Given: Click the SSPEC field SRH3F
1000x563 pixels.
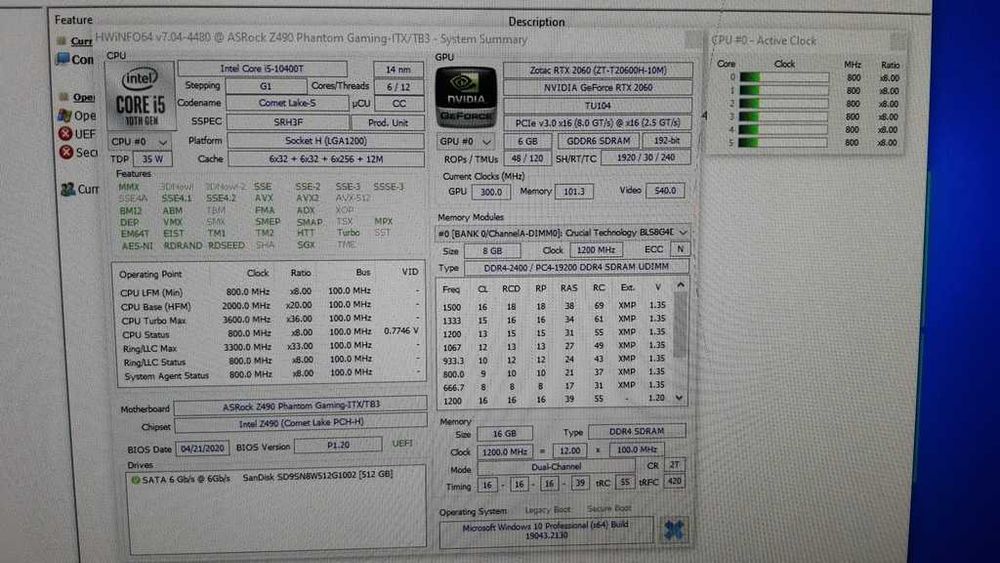Looking at the screenshot, I should (x=288, y=122).
